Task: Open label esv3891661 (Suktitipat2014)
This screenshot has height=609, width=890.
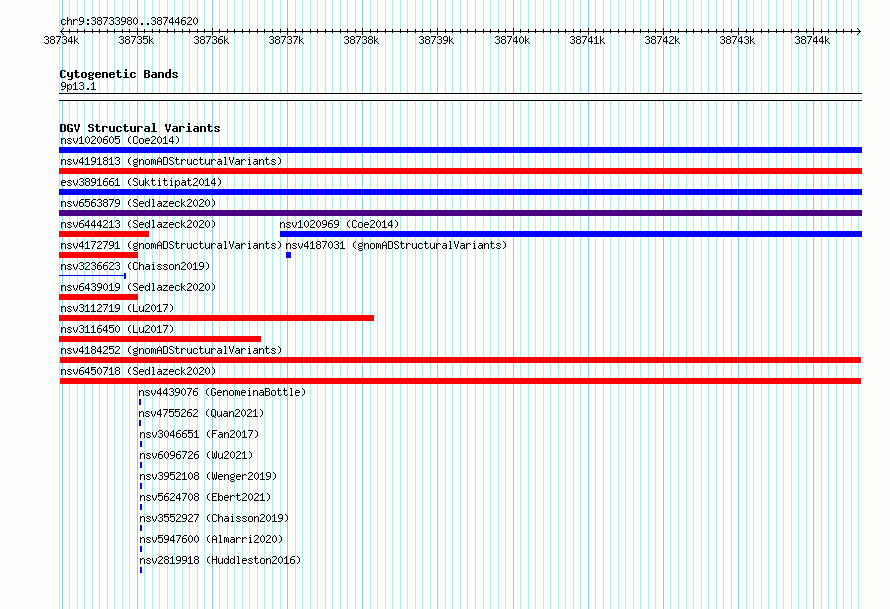Action: (x=141, y=182)
